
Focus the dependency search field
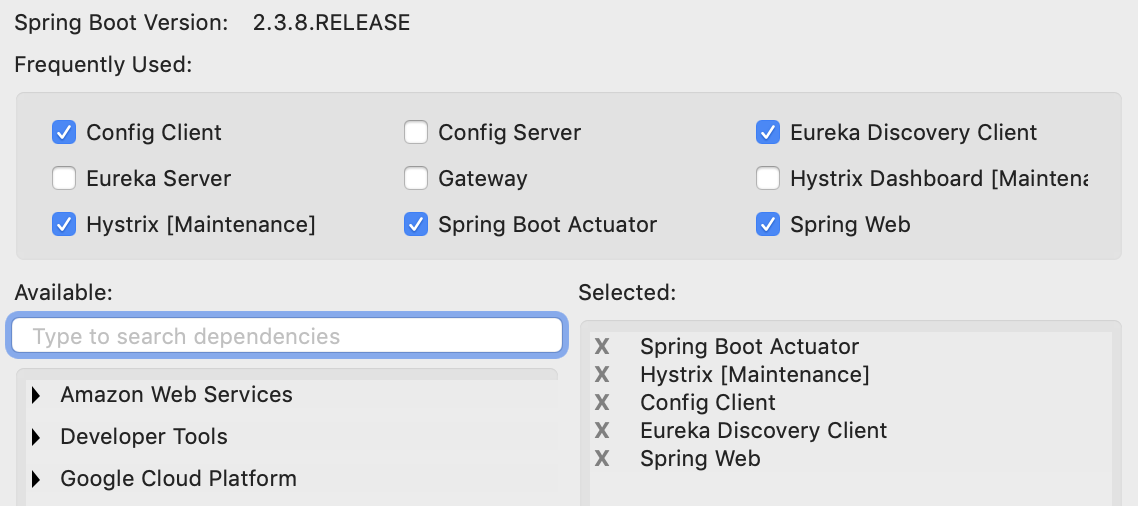click(x=286, y=336)
